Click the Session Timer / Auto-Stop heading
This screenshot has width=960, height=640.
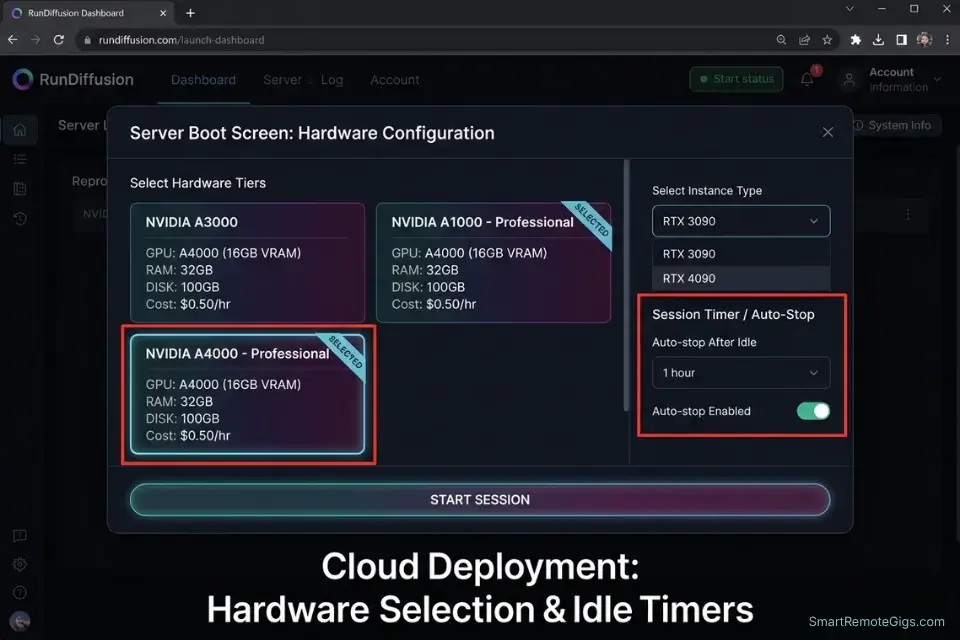733,314
